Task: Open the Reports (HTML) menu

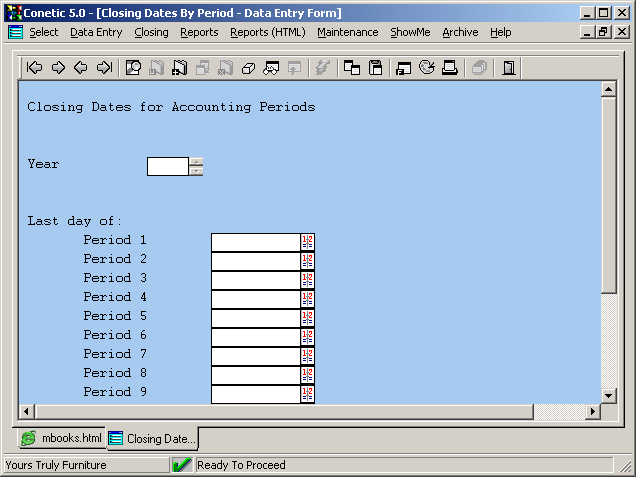Action: 267,32
